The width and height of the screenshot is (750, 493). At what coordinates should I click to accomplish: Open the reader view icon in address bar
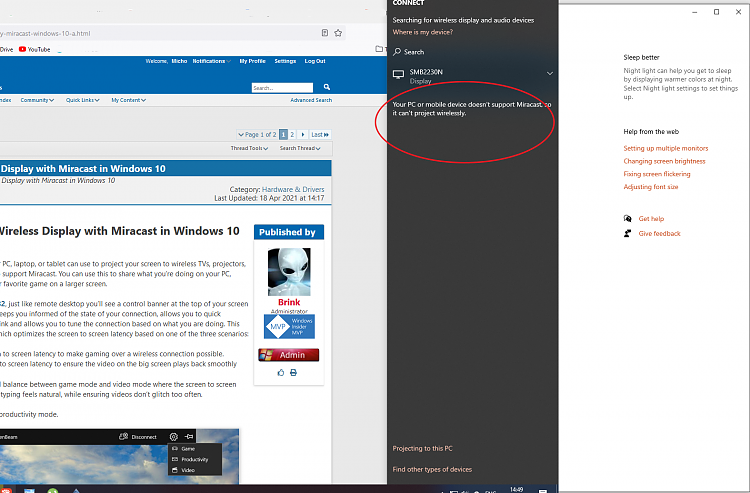point(325,33)
